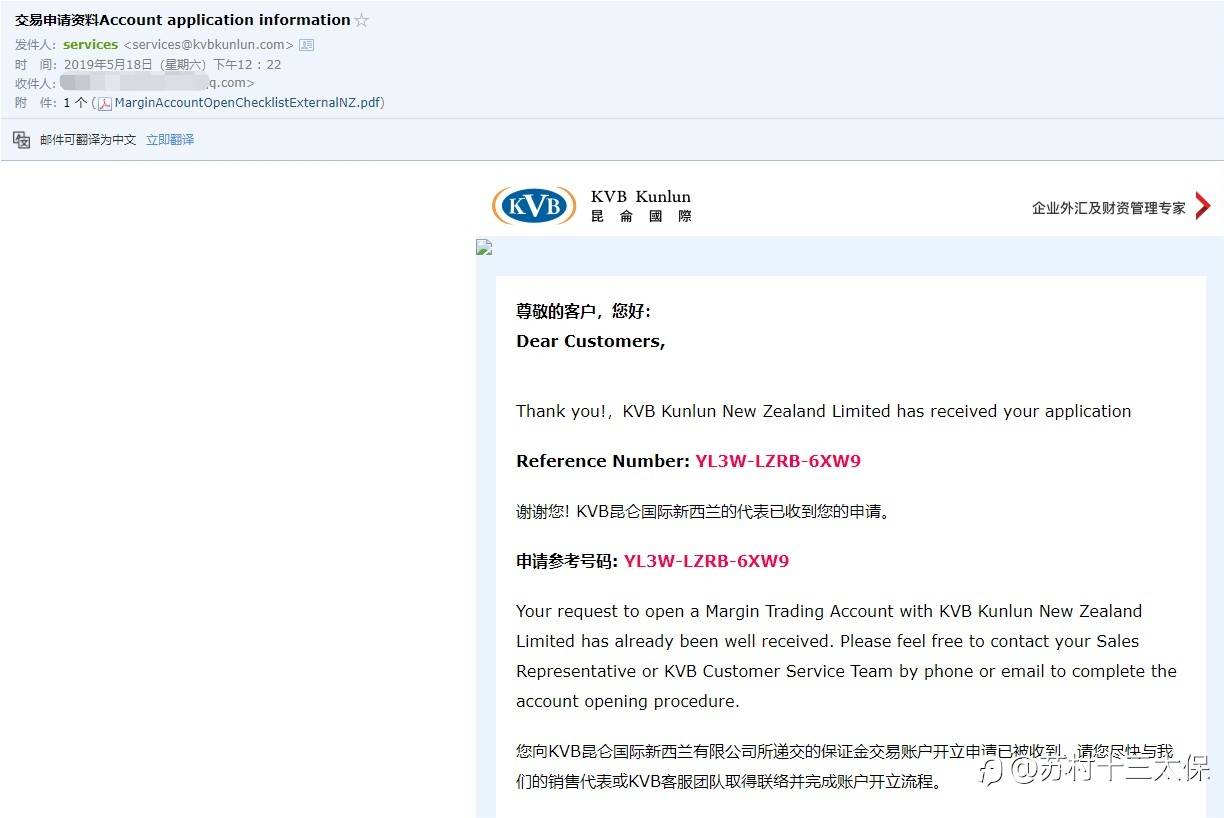Click the KVB oval logo
Viewport: 1224px width, 818px height.
(534, 206)
